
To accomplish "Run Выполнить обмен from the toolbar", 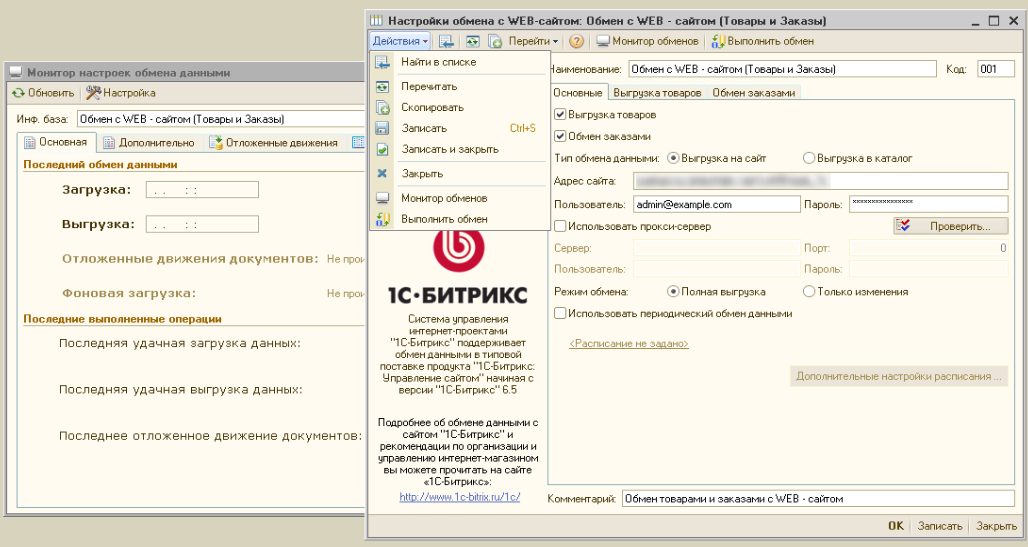I will pyautogui.click(x=762, y=41).
